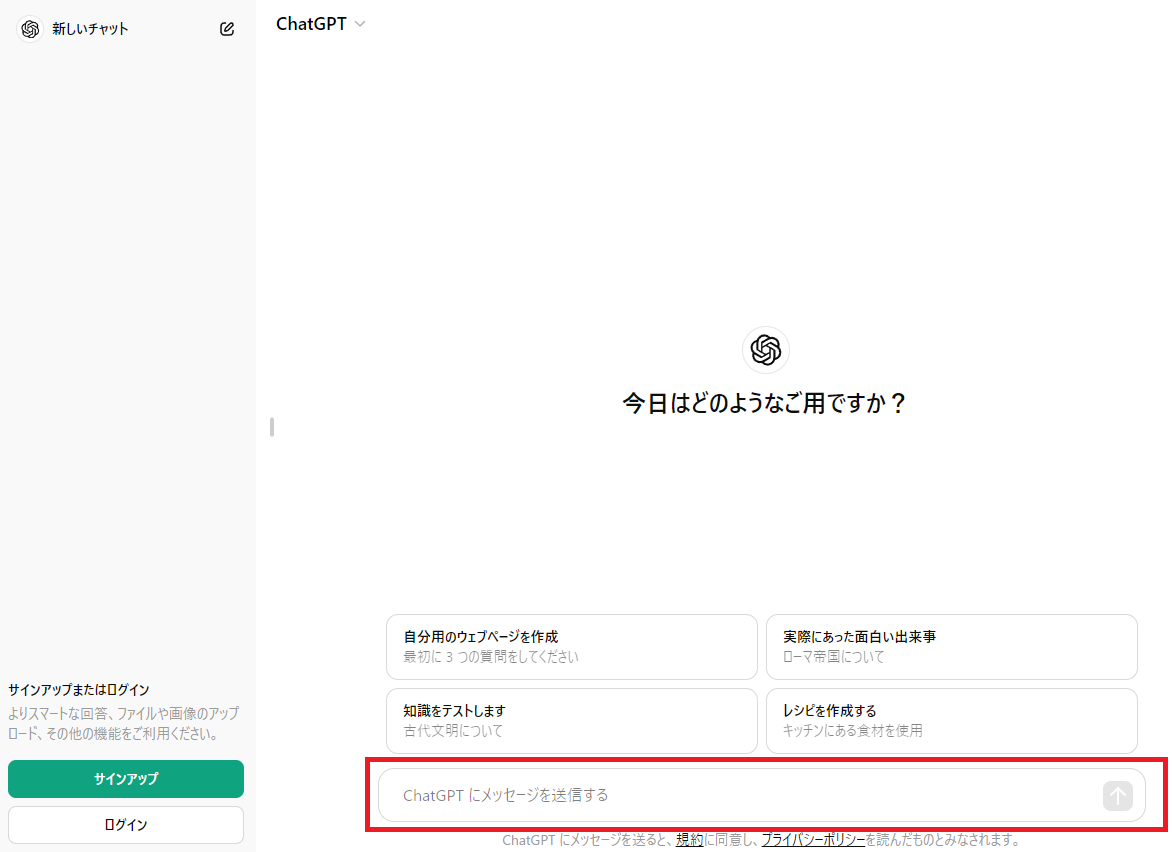Collapse the sidebar using the edge handle
The image size is (1172, 852).
(270, 427)
